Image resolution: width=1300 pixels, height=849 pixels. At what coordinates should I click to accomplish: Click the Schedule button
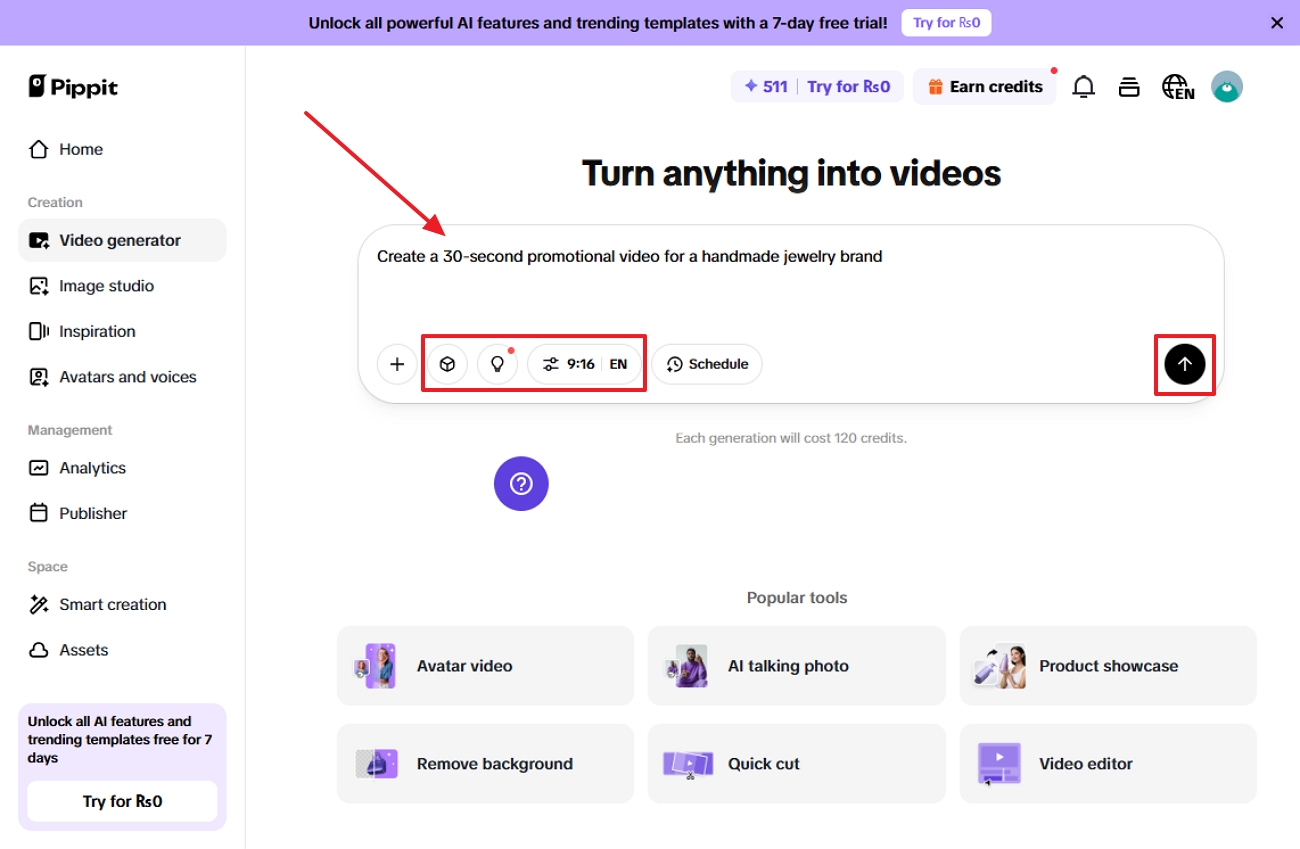[707, 364]
